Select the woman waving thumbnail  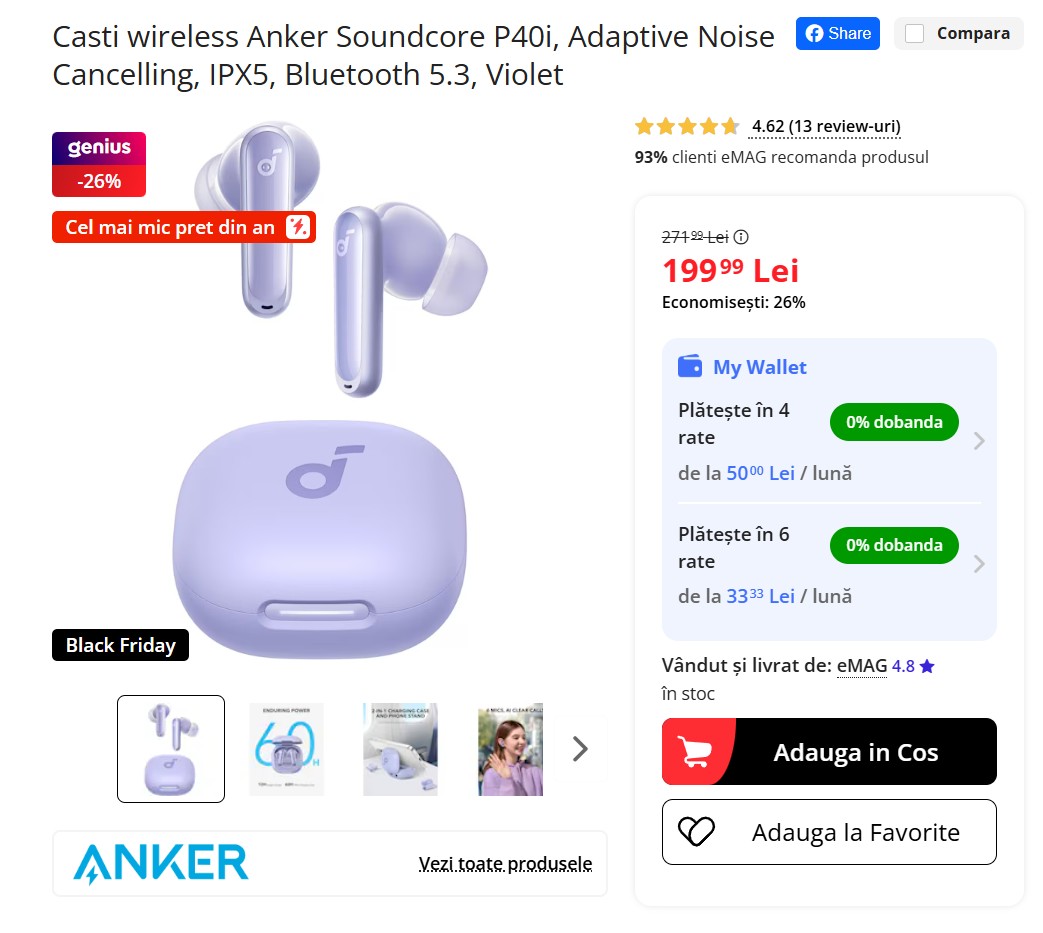click(510, 749)
